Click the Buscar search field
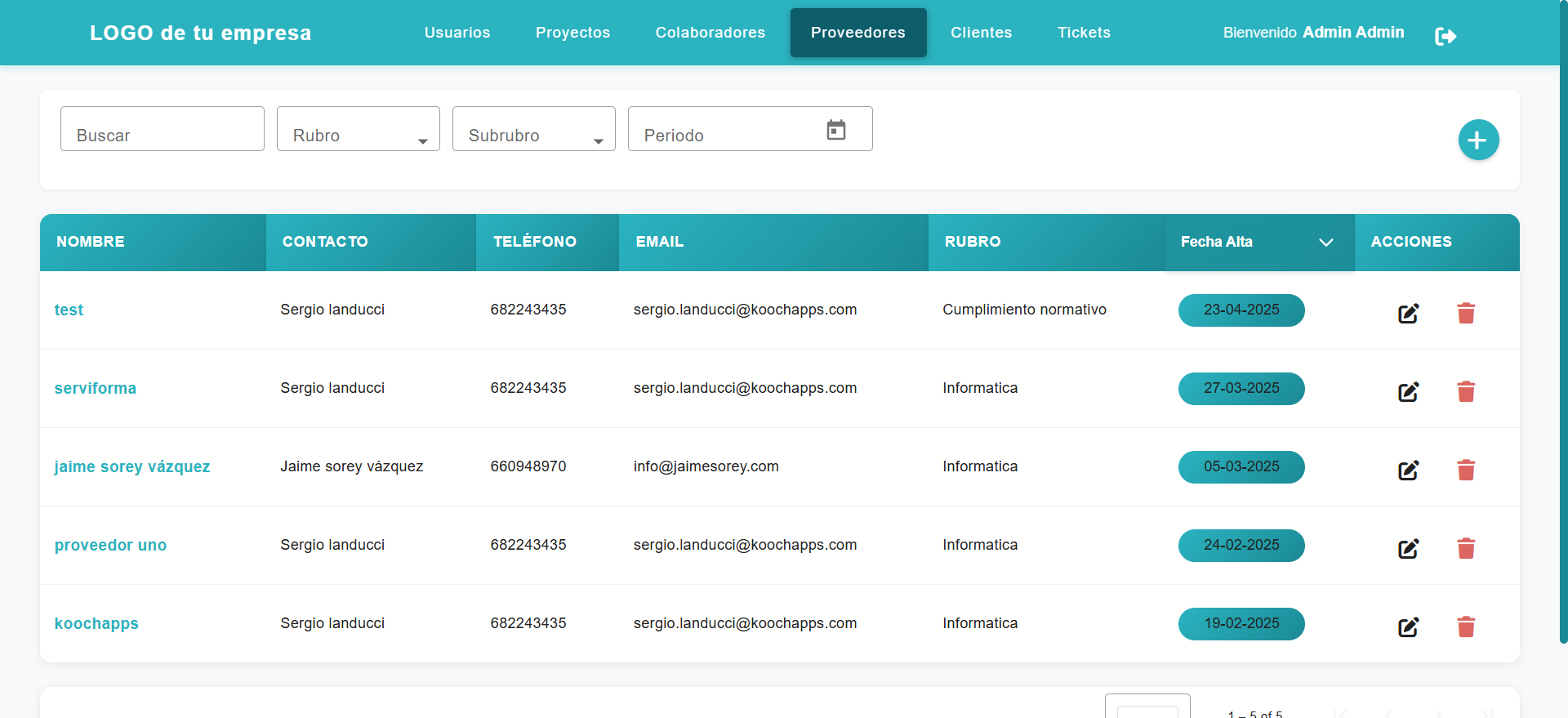The width and height of the screenshot is (1568, 718). [x=162, y=130]
